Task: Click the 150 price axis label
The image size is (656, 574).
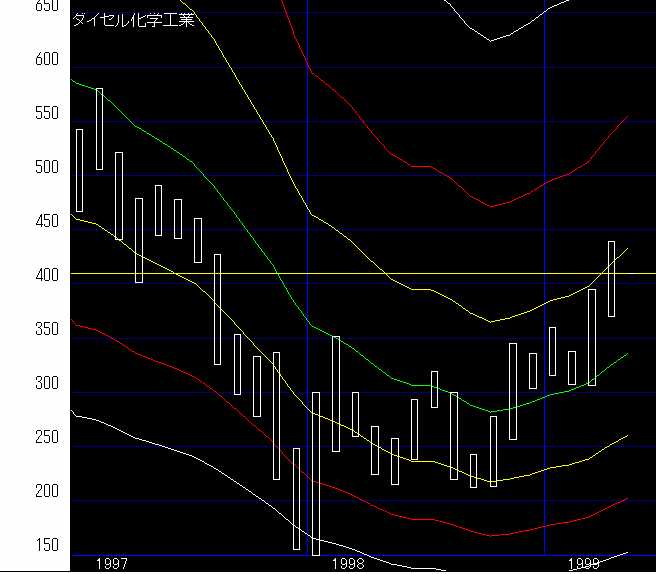Action: pos(19,546)
